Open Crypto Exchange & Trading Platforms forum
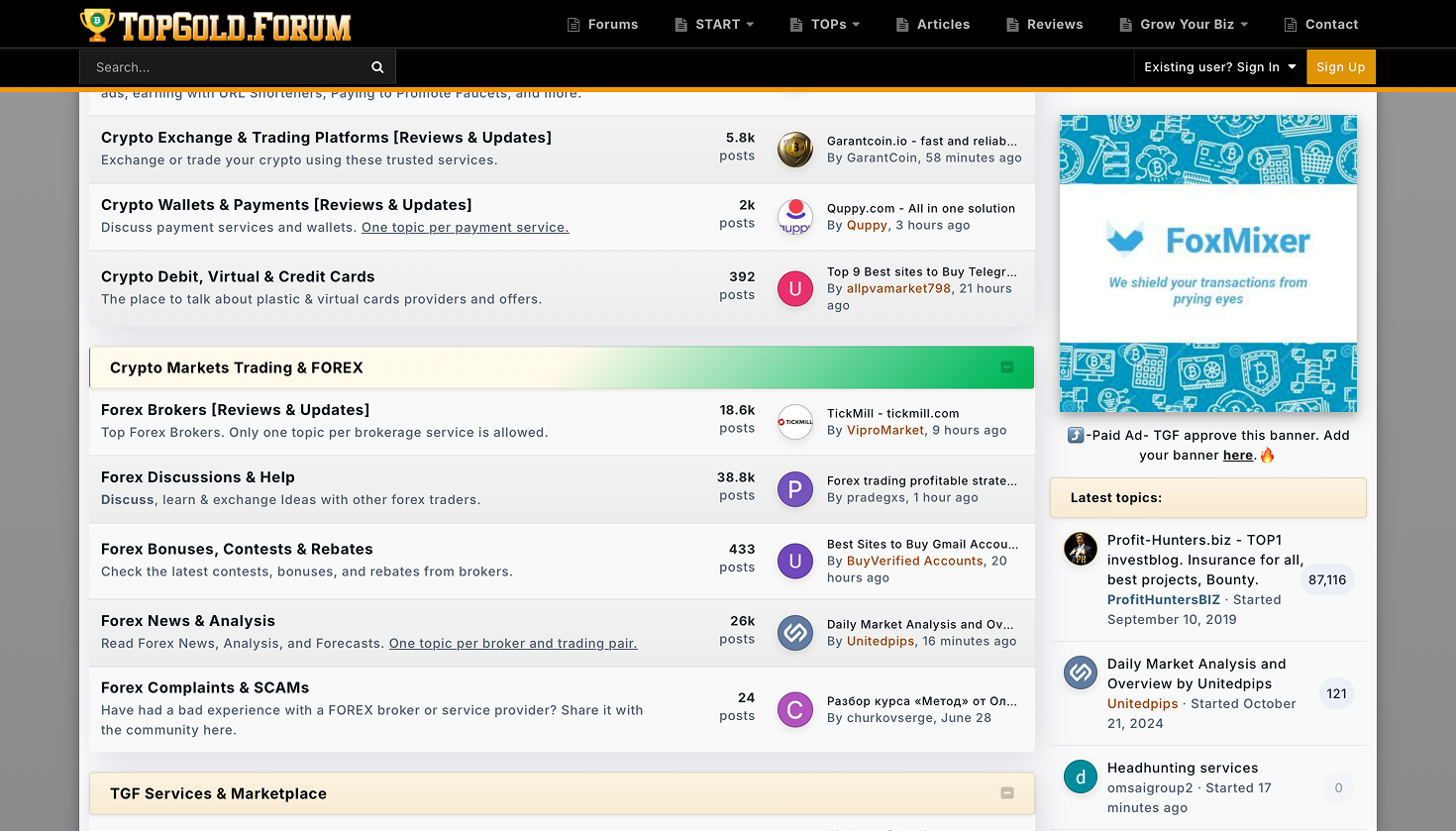The width and height of the screenshot is (1456, 831). [326, 138]
